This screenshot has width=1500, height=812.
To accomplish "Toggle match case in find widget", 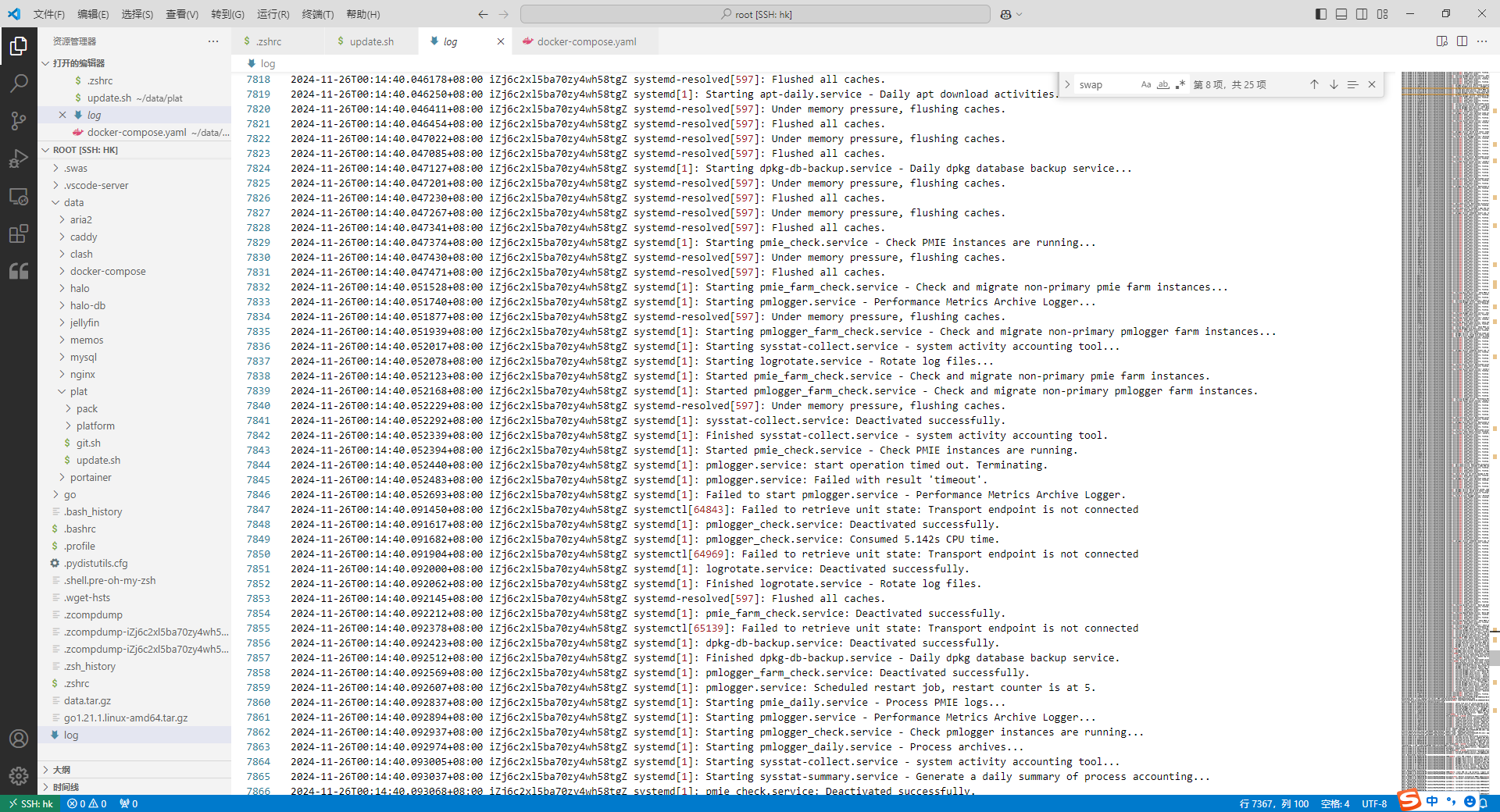I will pos(1146,84).
